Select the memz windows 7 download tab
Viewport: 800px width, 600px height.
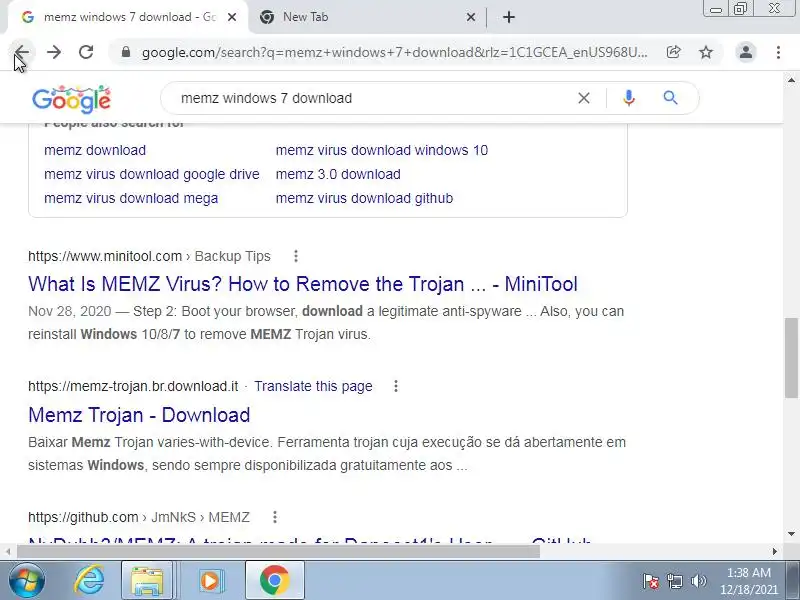pos(128,17)
